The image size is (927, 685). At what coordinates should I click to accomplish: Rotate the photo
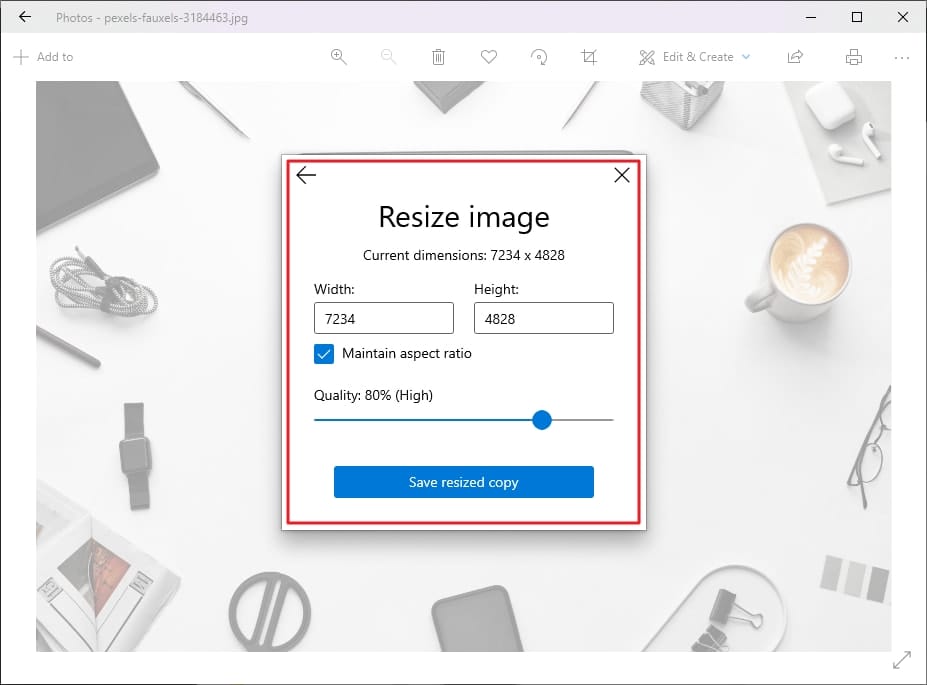coord(539,57)
